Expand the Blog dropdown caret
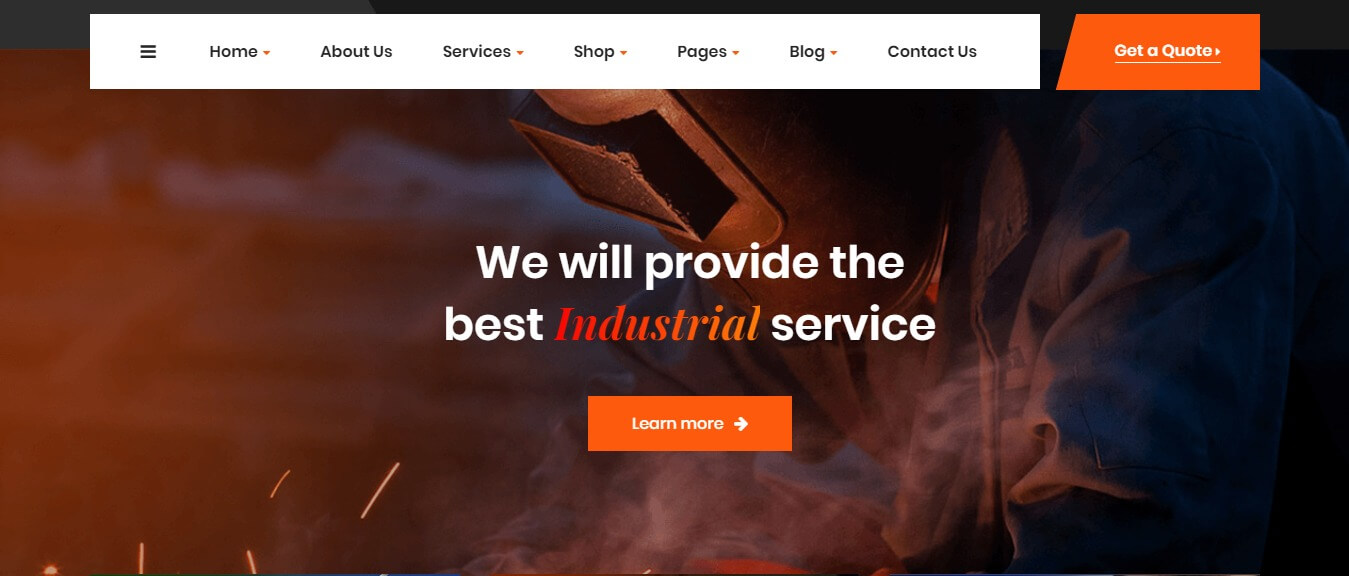This screenshot has width=1349, height=576. click(x=834, y=53)
